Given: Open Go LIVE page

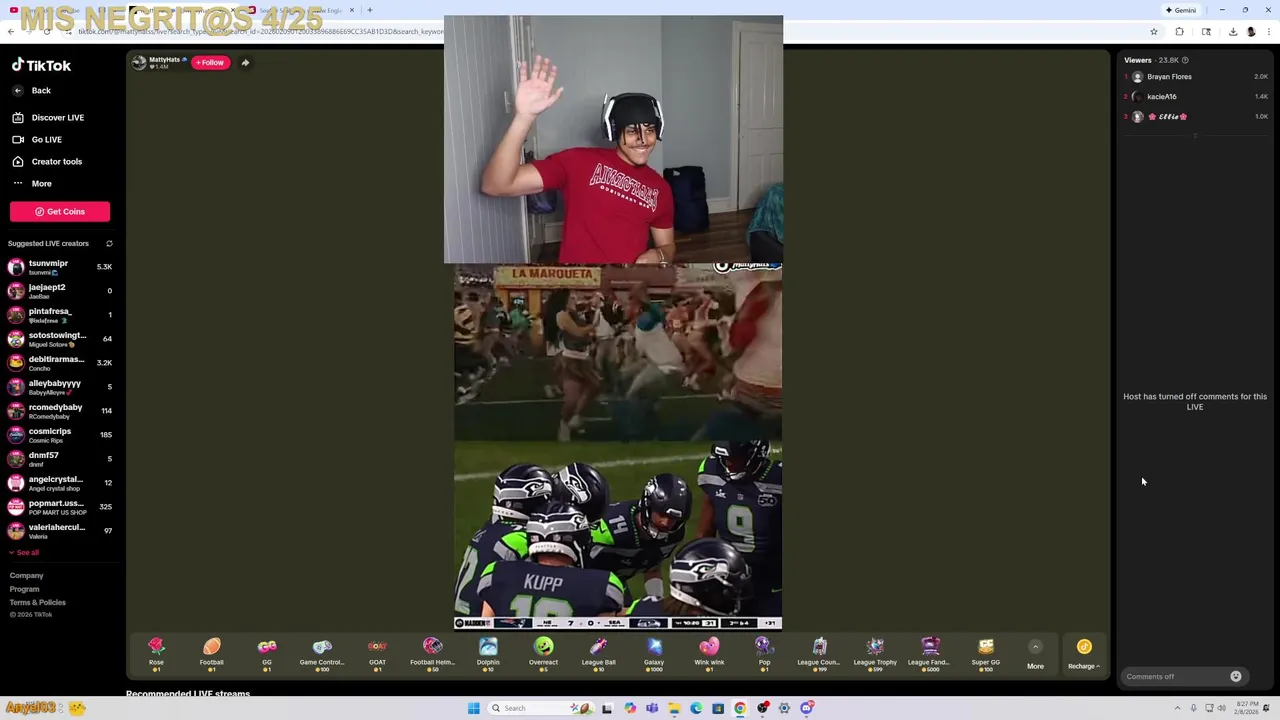Looking at the screenshot, I should (x=38, y=140).
